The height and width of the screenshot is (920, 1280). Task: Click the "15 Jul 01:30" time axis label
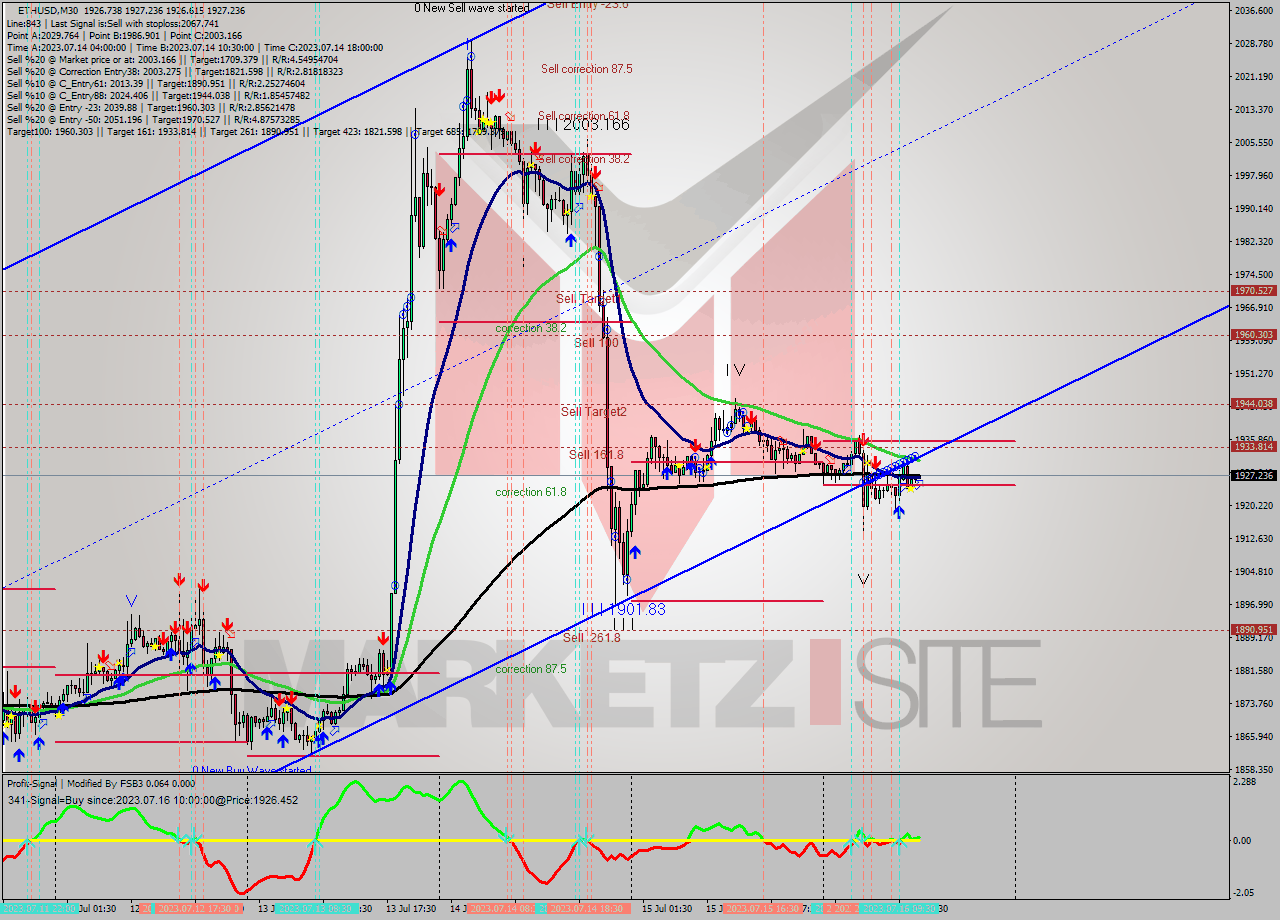(x=665, y=909)
